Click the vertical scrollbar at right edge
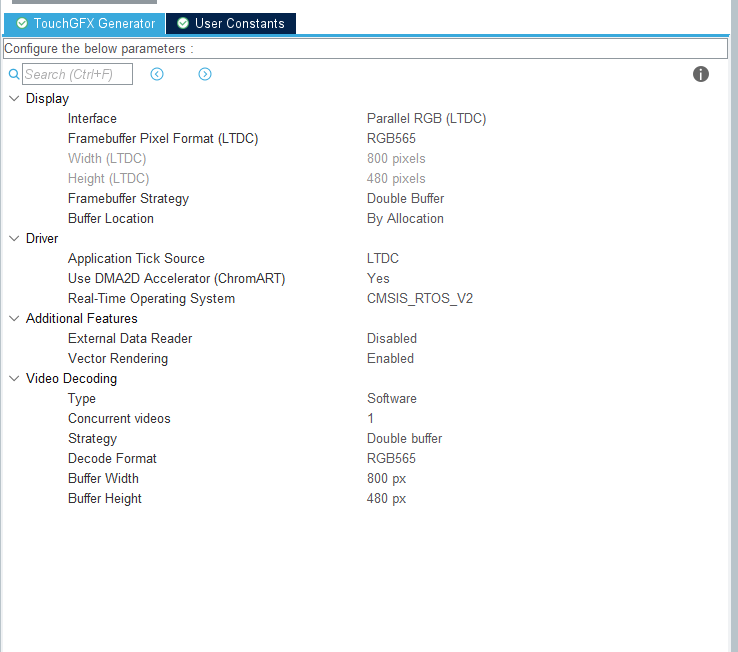 click(734, 326)
